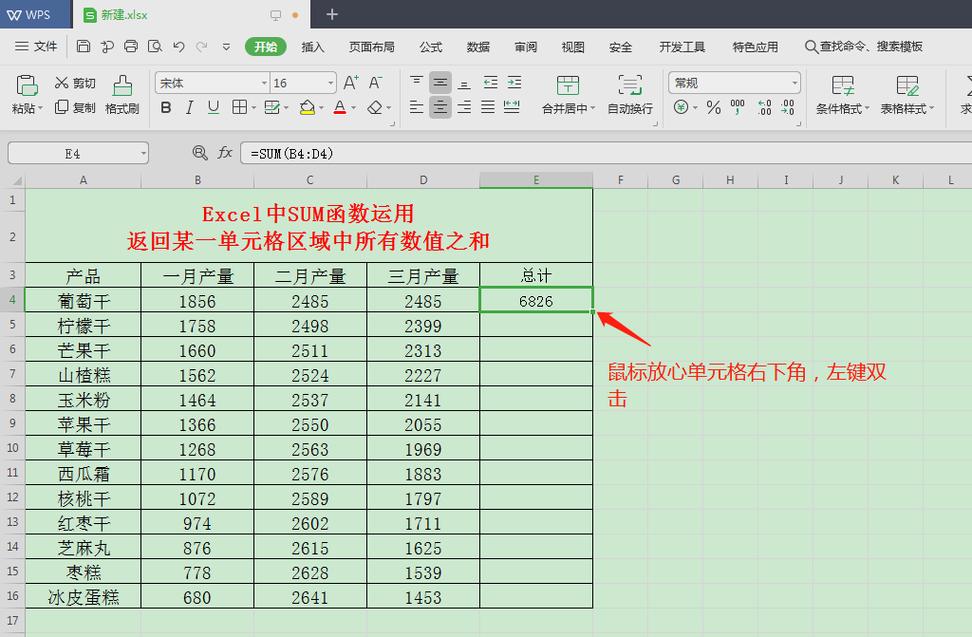
Task: Toggle Bold formatting
Action: coord(166,107)
